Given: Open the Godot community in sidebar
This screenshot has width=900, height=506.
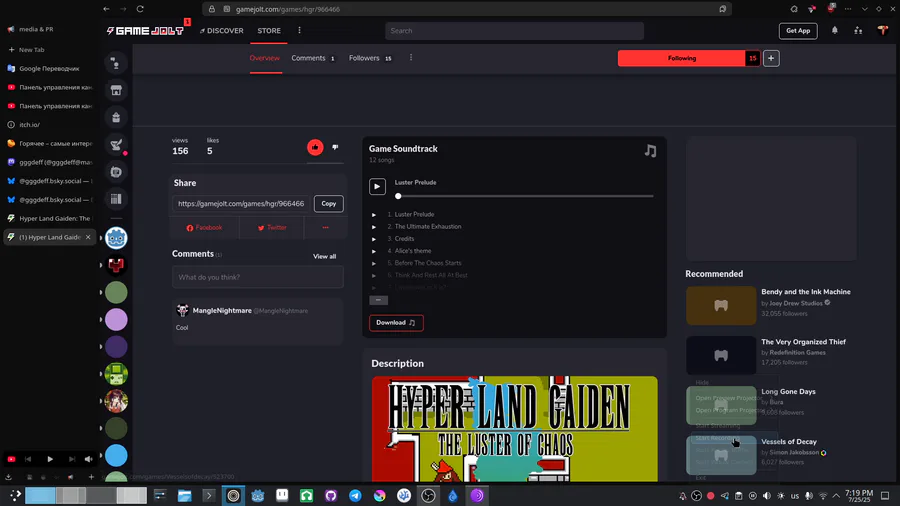Looking at the screenshot, I should [116, 238].
